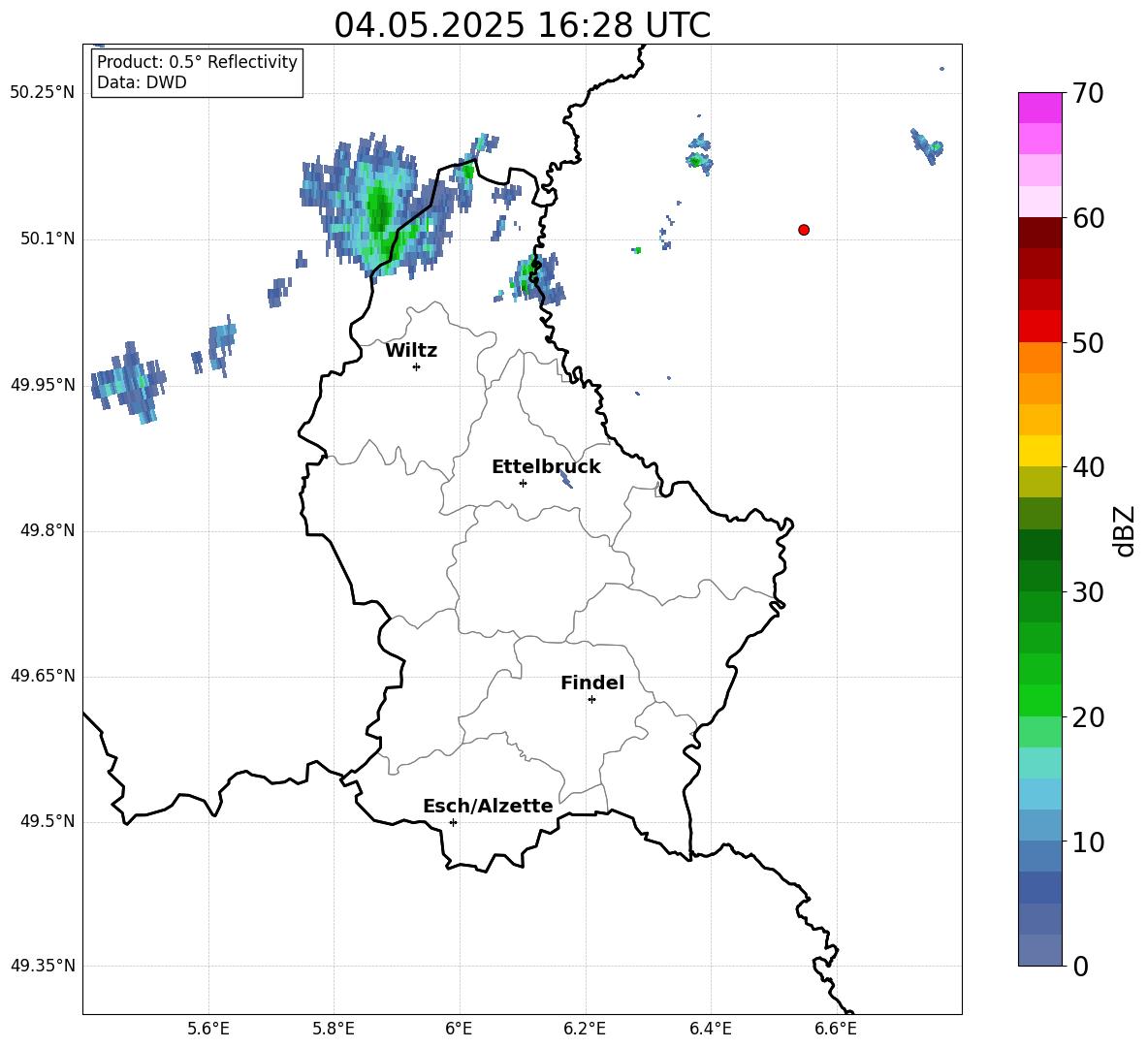Click the dark maroon colorbar swatch below 60 dBZ
This screenshot has width=1148, height=1048.
coord(1039,233)
